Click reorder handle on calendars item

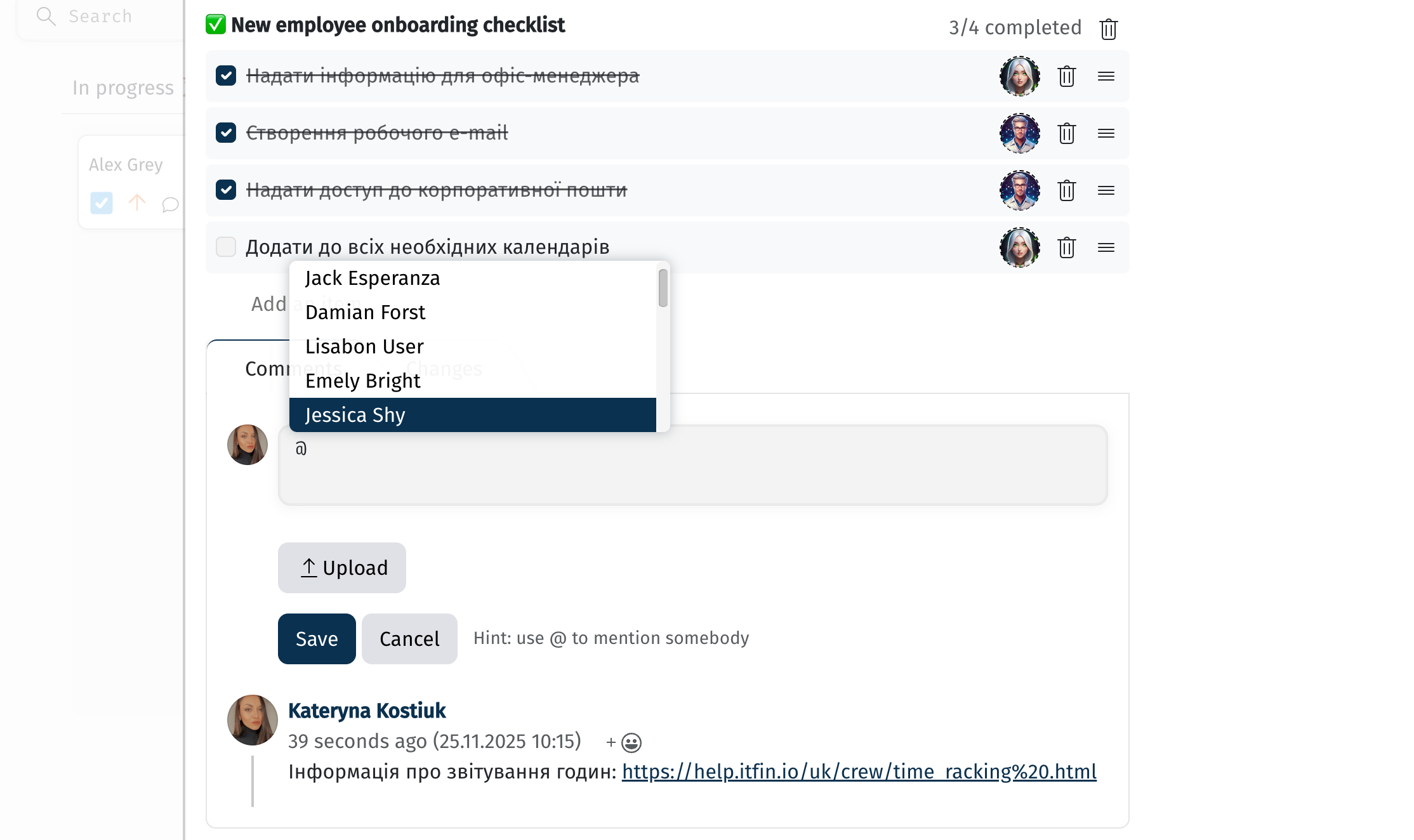click(1106, 247)
